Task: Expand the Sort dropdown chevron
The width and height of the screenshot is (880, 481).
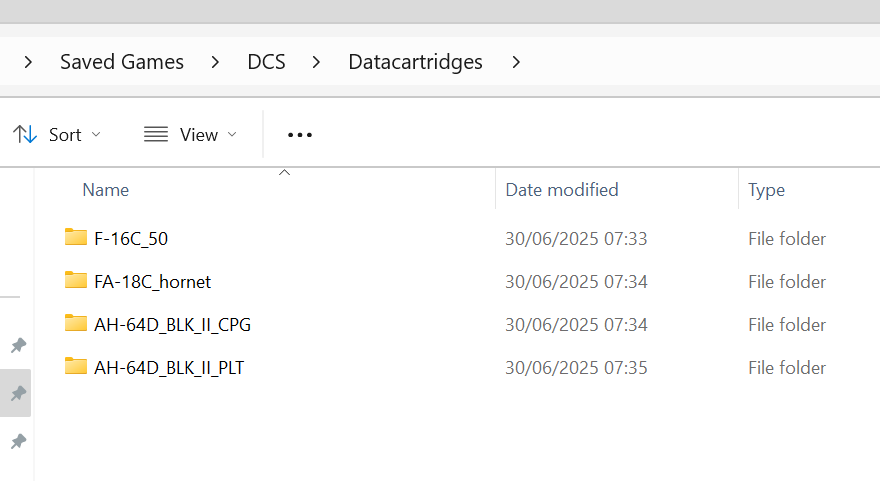Action: 96,135
